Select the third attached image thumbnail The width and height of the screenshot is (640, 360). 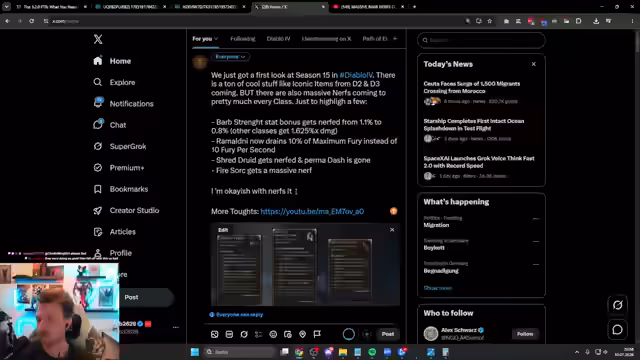pos(350,270)
